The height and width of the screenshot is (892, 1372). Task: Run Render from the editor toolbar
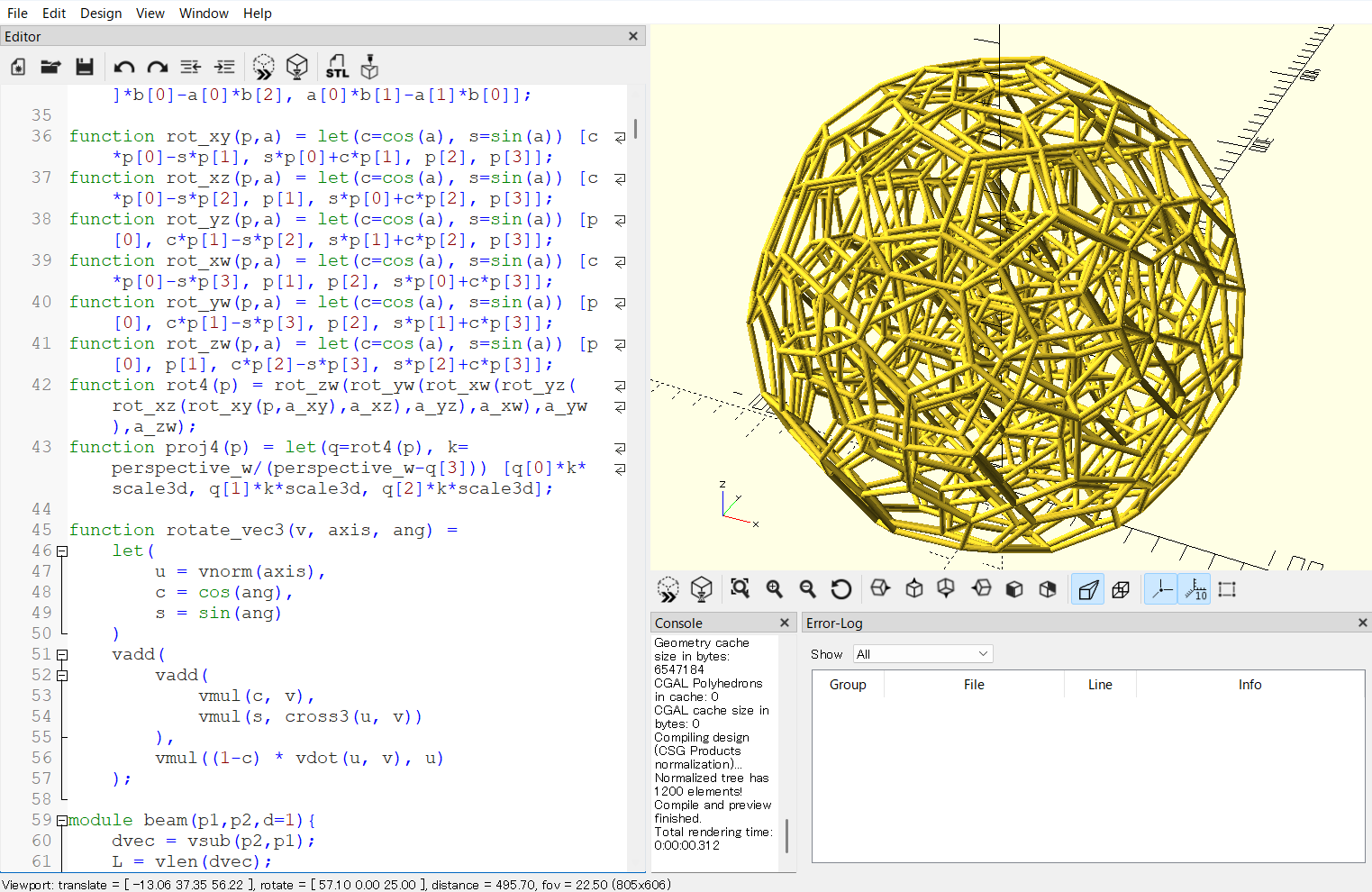point(297,67)
